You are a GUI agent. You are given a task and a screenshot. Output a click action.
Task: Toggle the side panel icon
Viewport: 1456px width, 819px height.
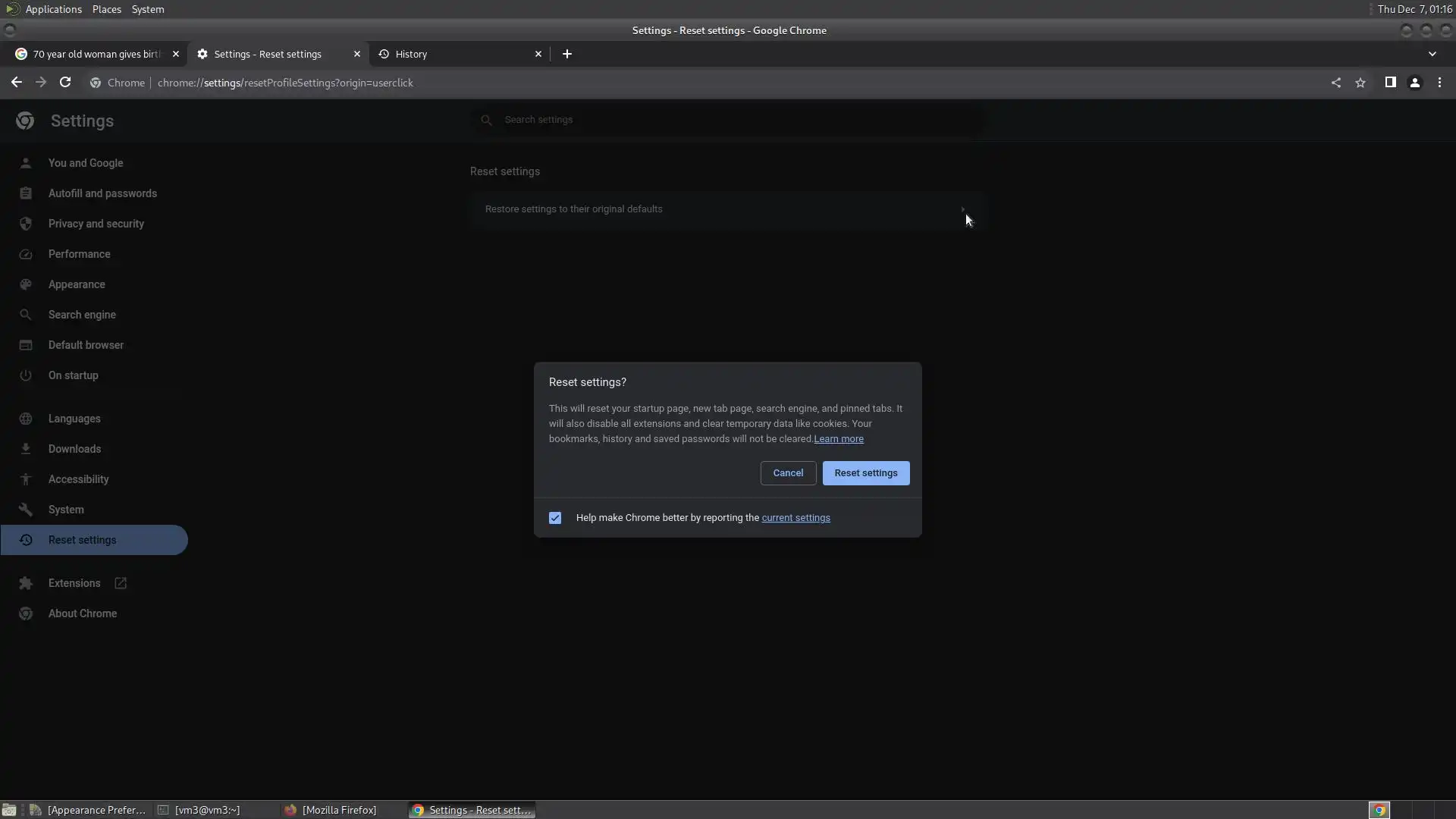pos(1390,83)
